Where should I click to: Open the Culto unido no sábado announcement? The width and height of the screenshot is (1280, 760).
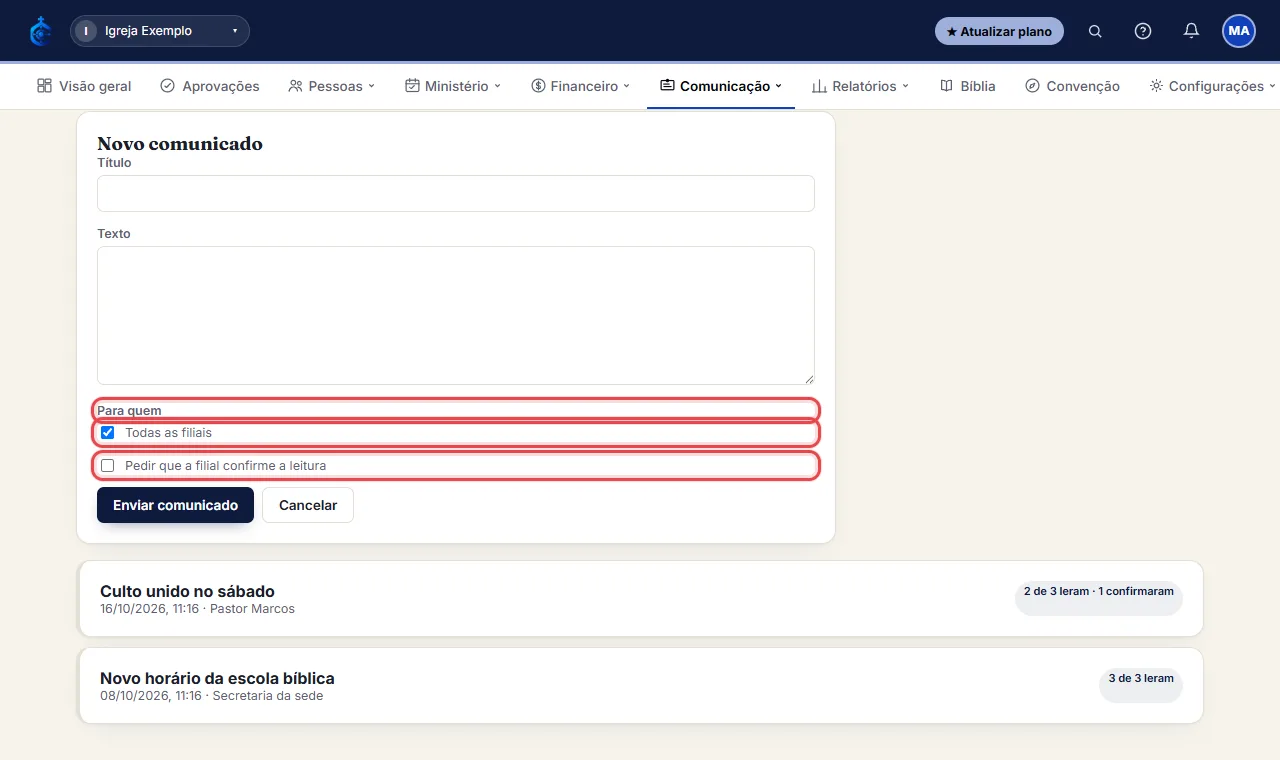point(640,598)
